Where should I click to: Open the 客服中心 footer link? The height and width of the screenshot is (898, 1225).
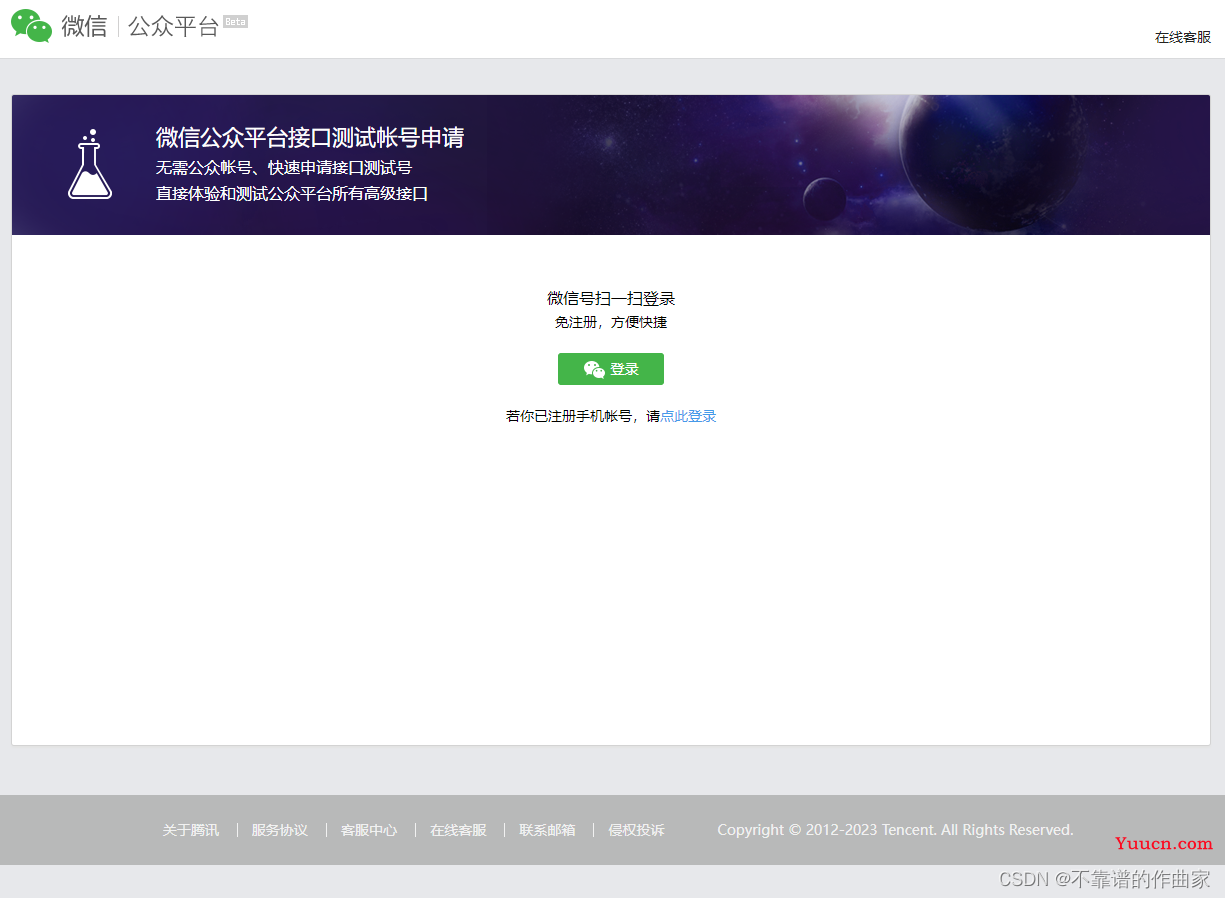[x=369, y=830]
